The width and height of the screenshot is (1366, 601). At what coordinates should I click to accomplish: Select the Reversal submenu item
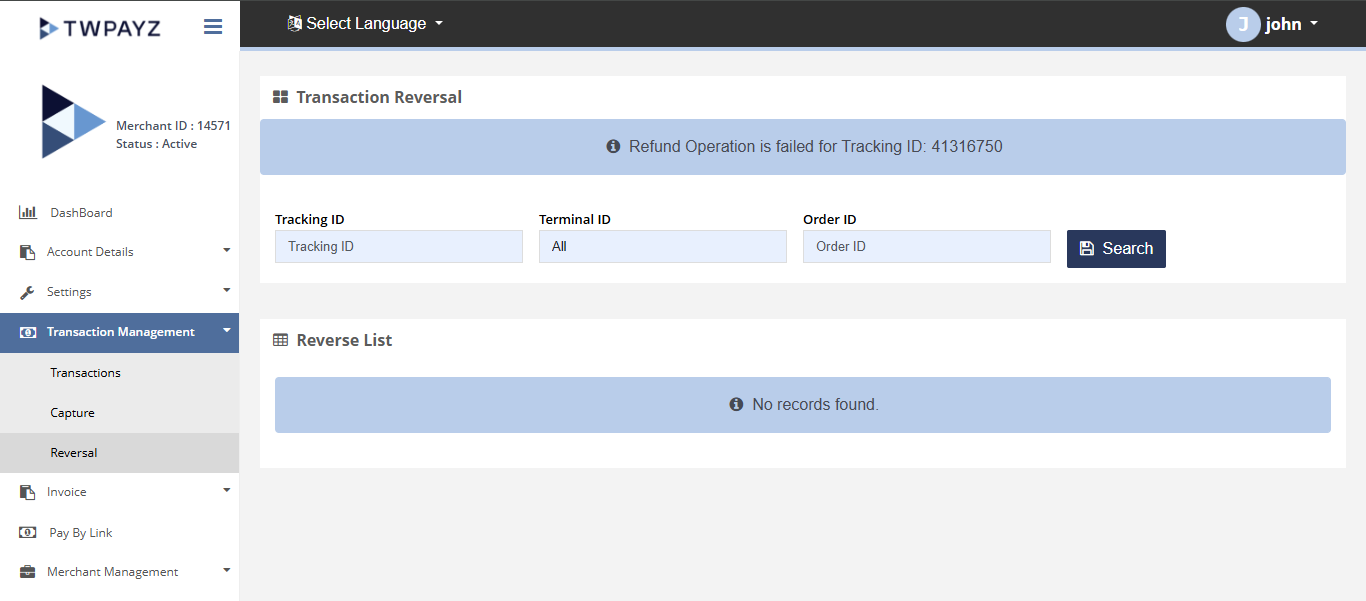74,453
